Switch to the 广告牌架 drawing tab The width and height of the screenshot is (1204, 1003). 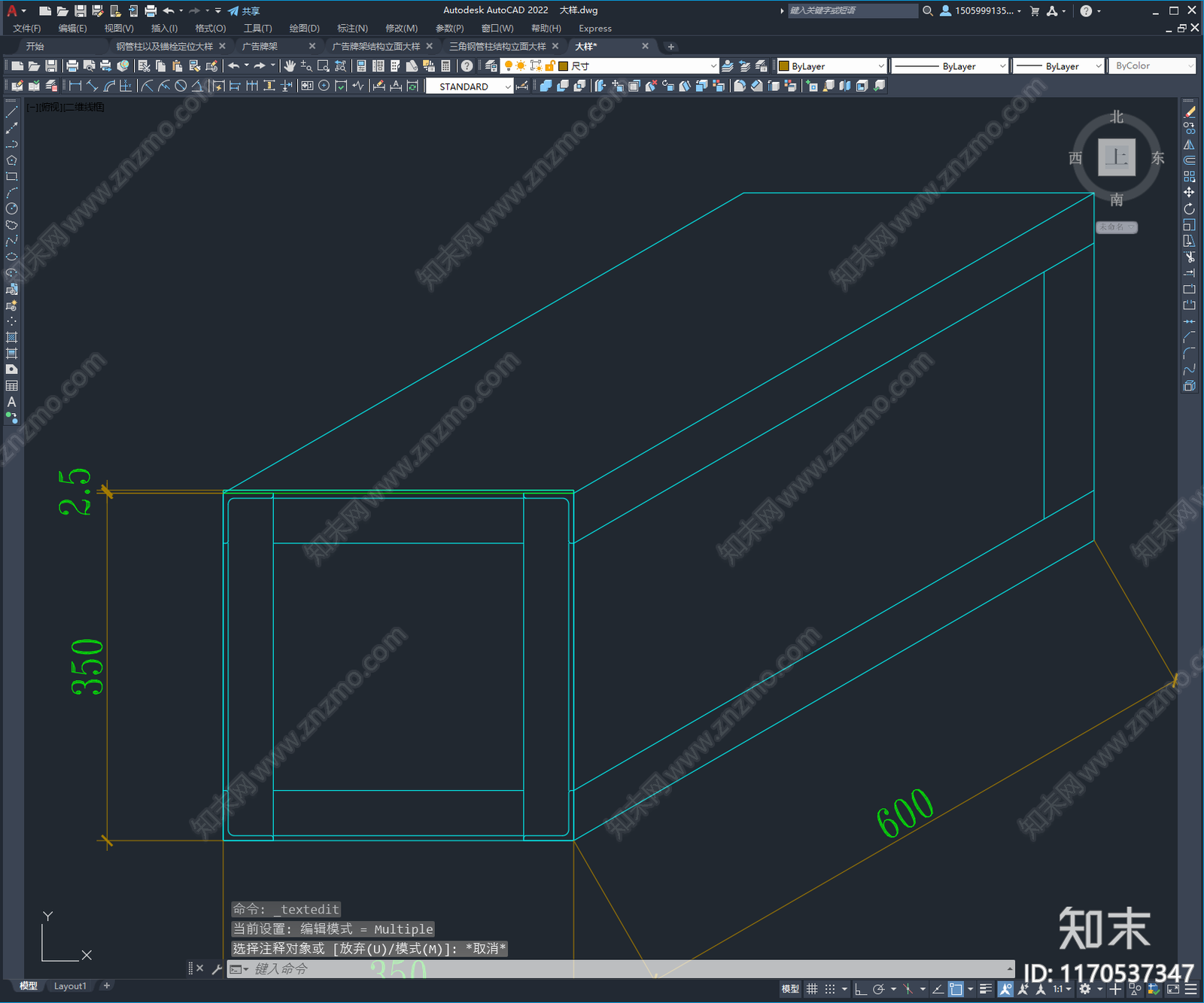tap(260, 47)
